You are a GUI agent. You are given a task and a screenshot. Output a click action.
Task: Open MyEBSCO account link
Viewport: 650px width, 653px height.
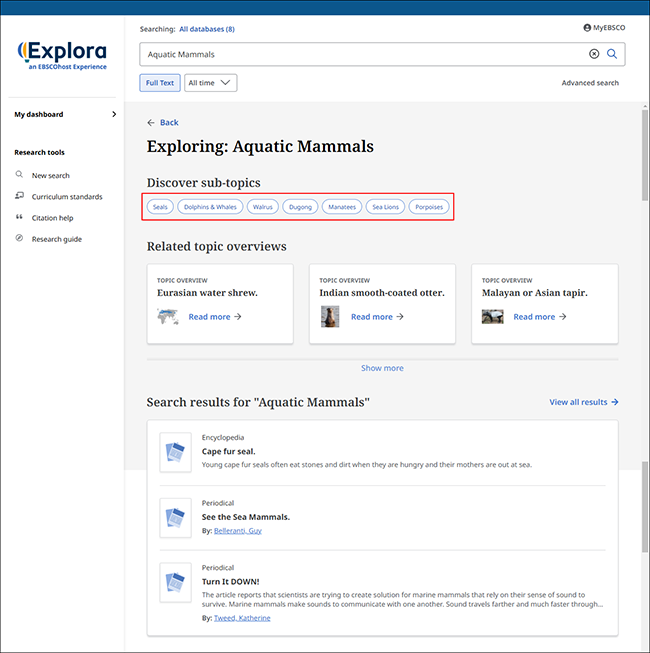pyautogui.click(x=604, y=27)
